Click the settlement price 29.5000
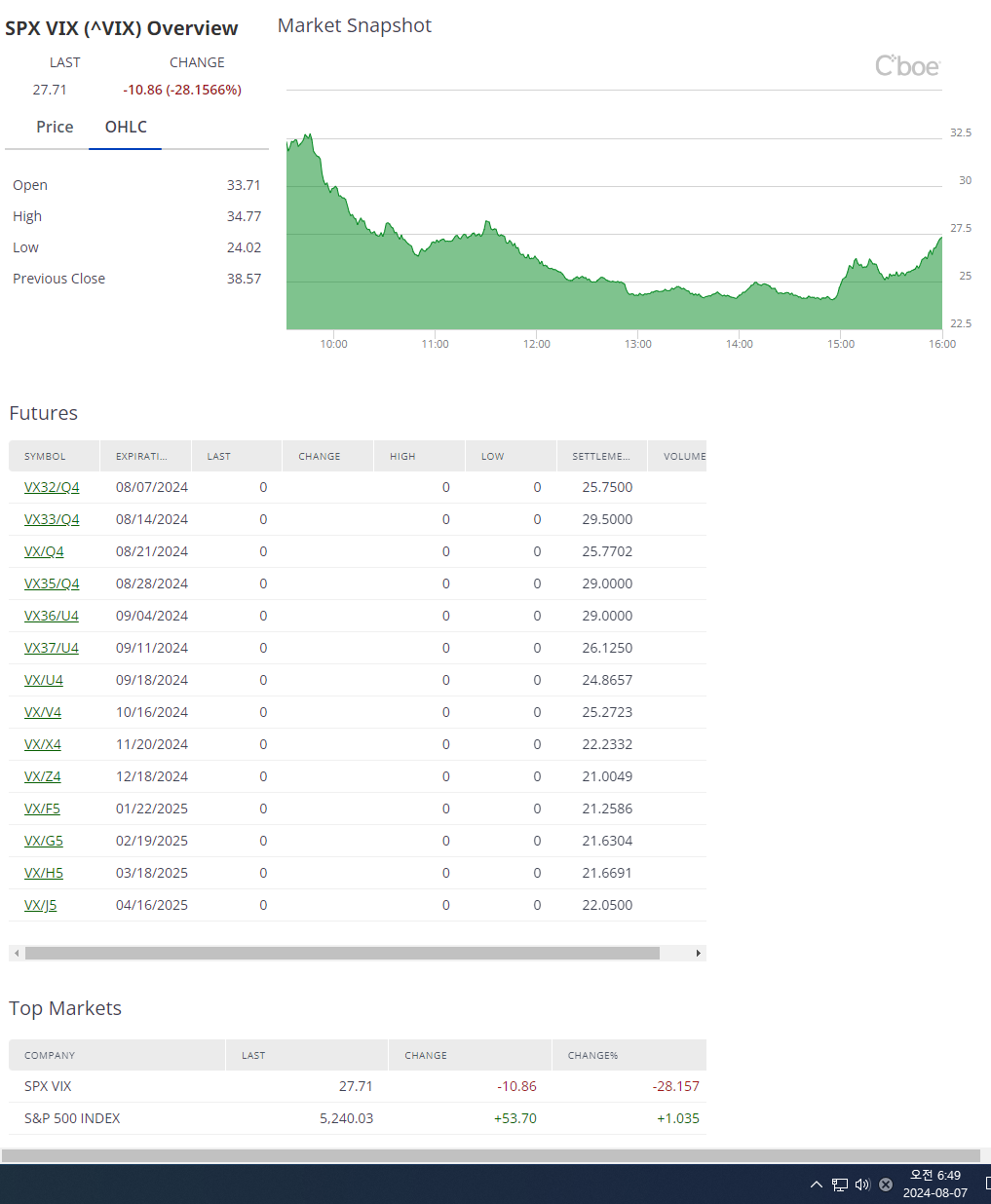The width and height of the screenshot is (991, 1204). click(607, 519)
